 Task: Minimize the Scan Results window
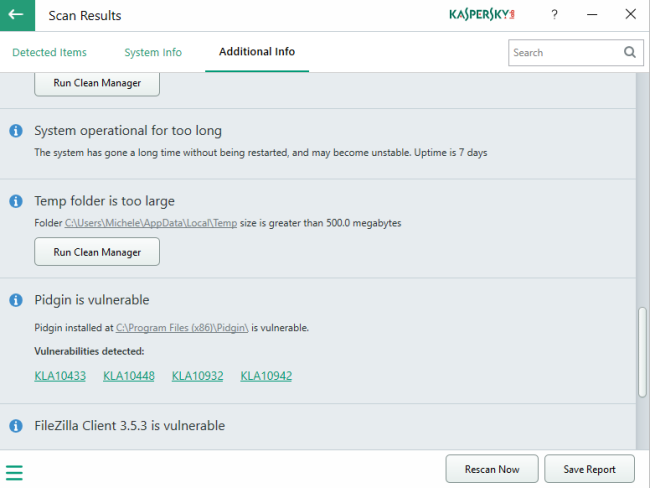tap(592, 15)
